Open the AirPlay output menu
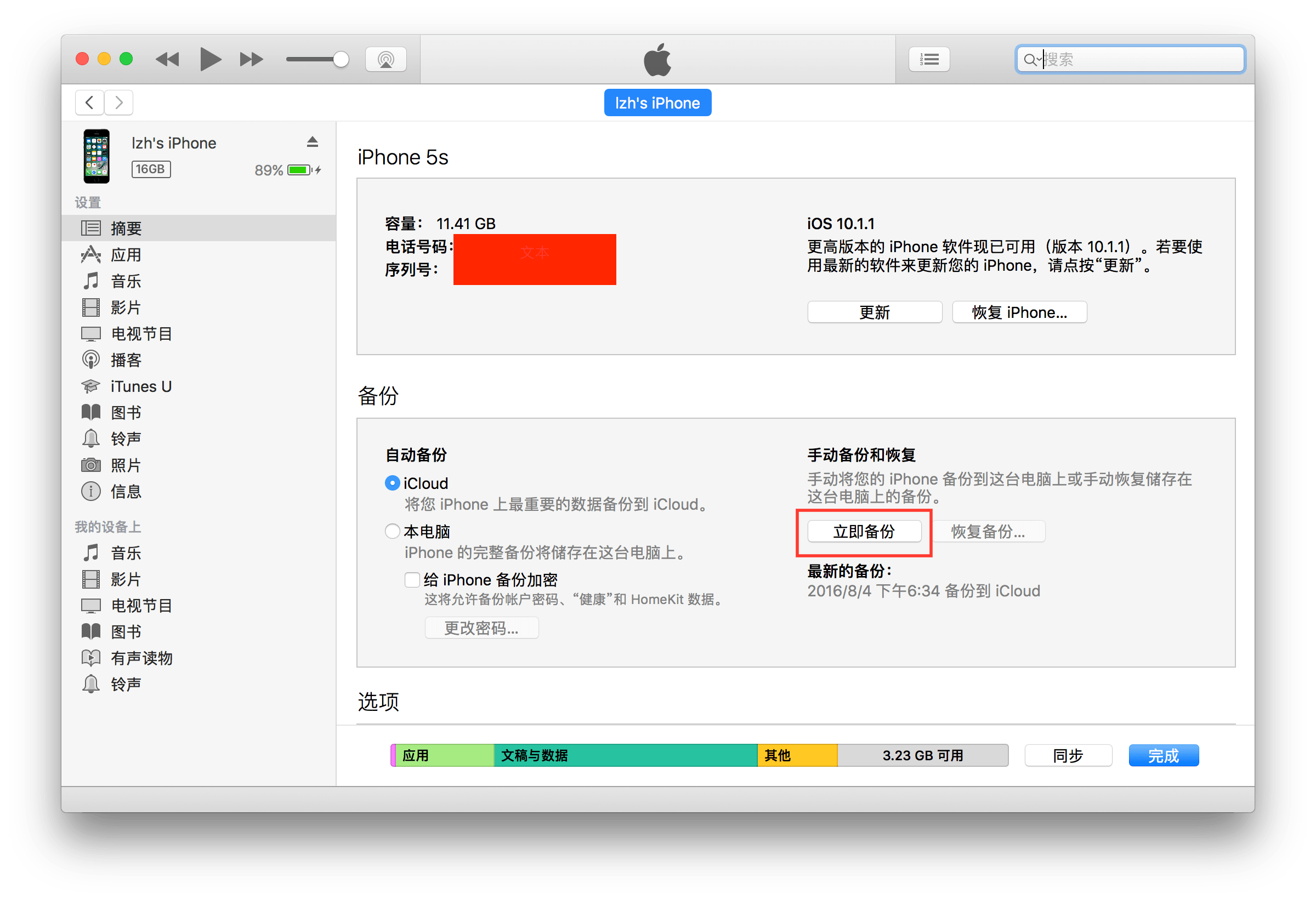This screenshot has width=1316, height=900. click(x=385, y=59)
